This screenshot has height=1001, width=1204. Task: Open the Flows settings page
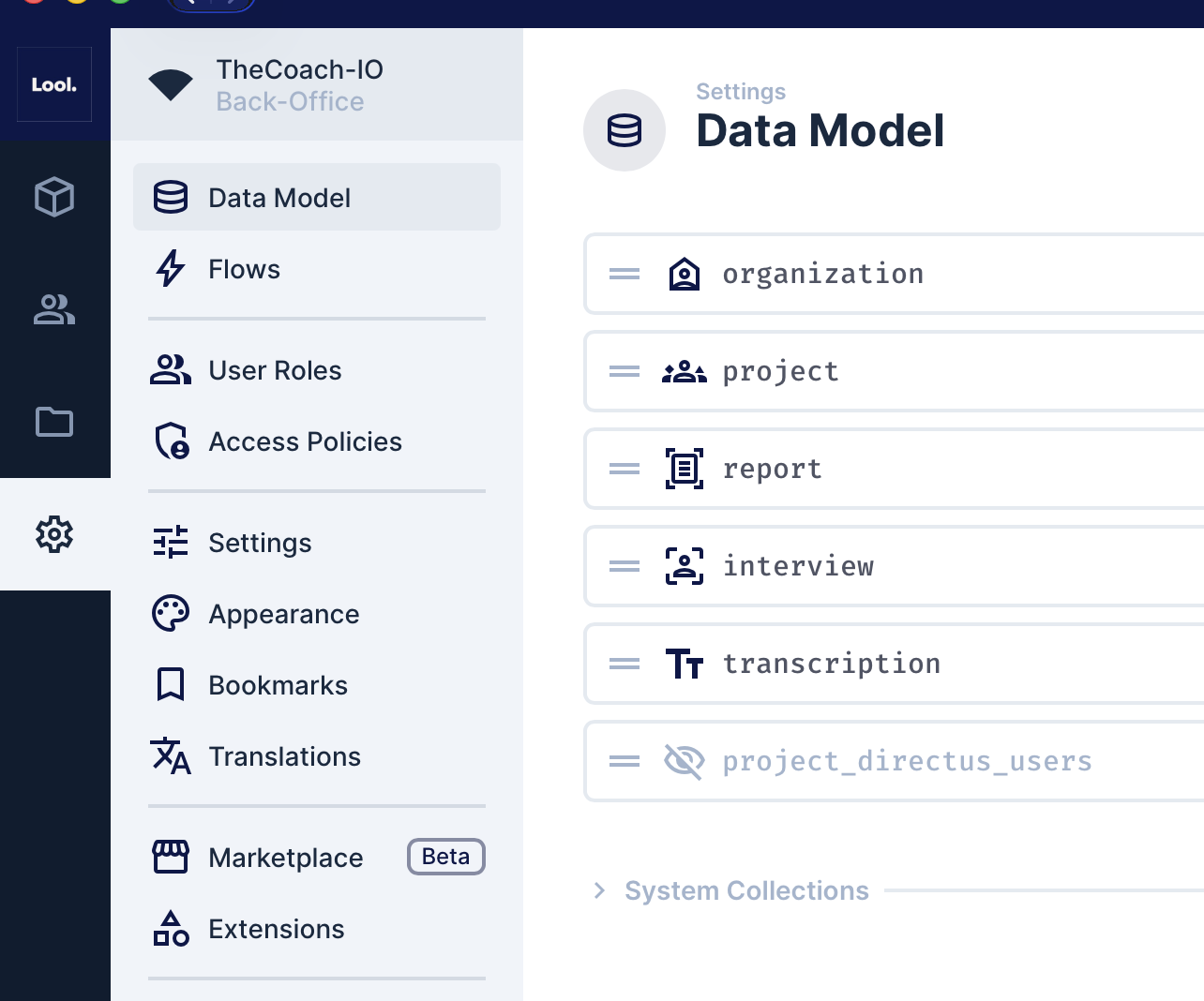(x=243, y=269)
